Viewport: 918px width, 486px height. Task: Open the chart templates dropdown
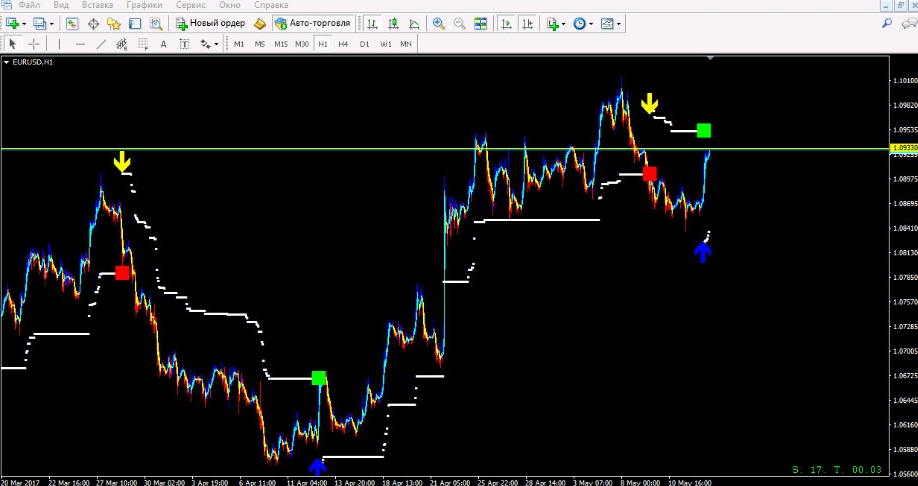tap(610, 23)
